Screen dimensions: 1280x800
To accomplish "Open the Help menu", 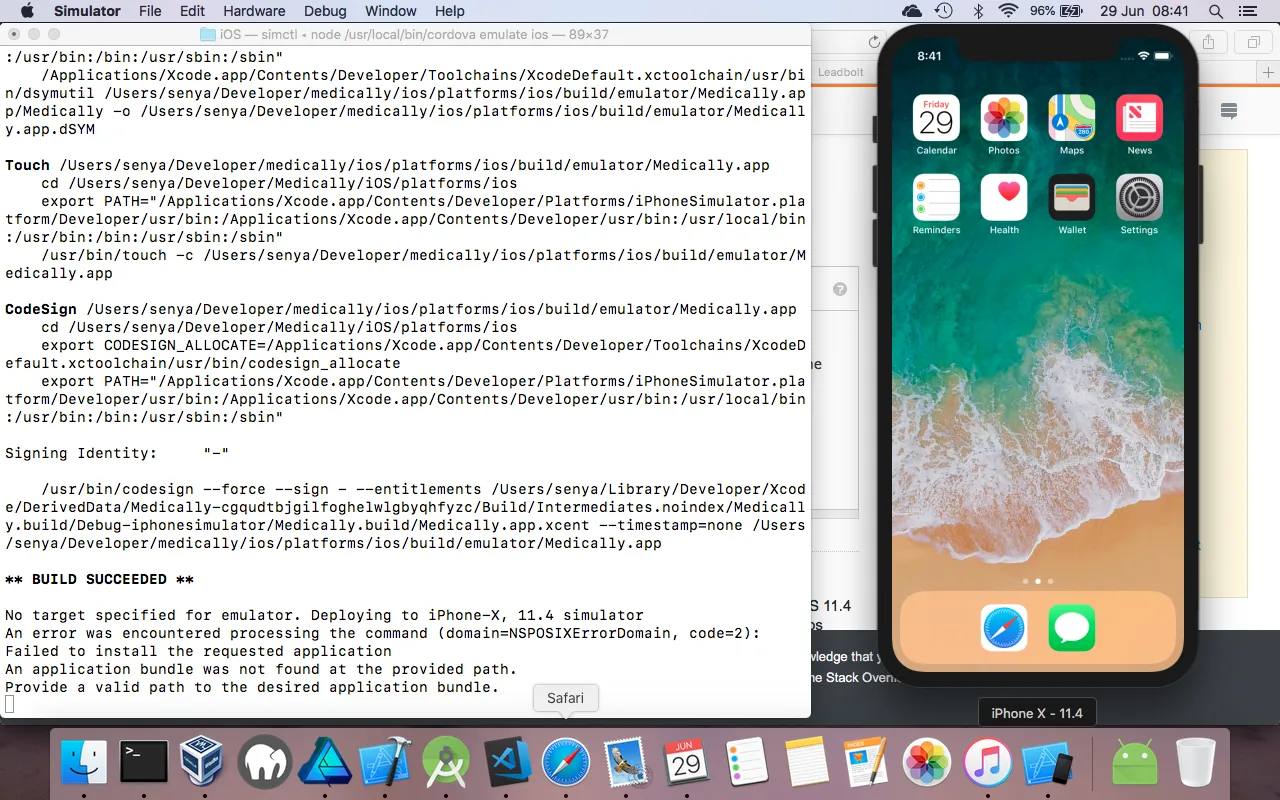I will (x=450, y=11).
